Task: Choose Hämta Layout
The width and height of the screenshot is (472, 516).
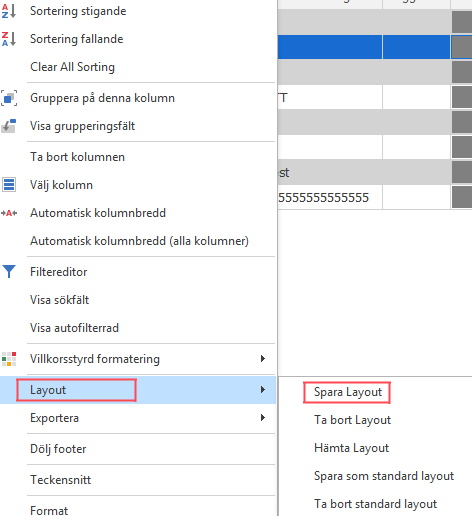Action: [351, 448]
